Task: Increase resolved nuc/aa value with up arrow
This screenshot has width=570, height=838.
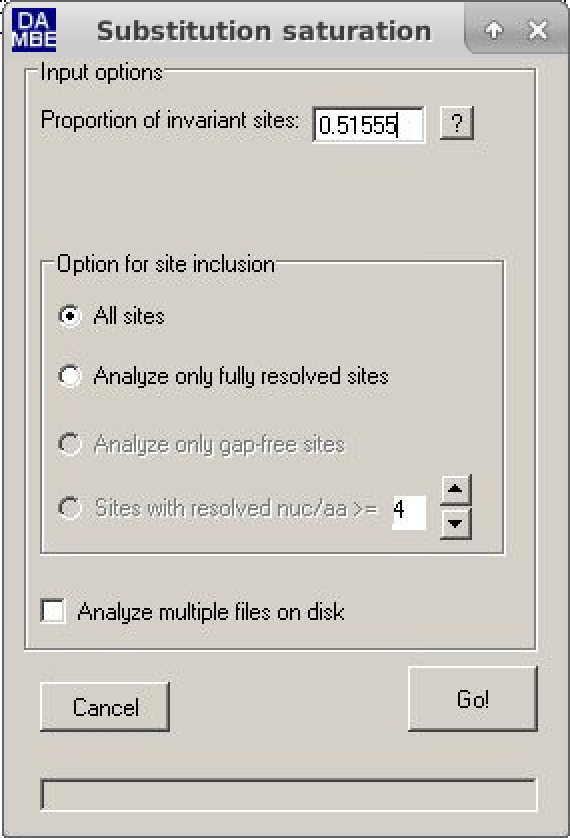Action: [x=455, y=490]
